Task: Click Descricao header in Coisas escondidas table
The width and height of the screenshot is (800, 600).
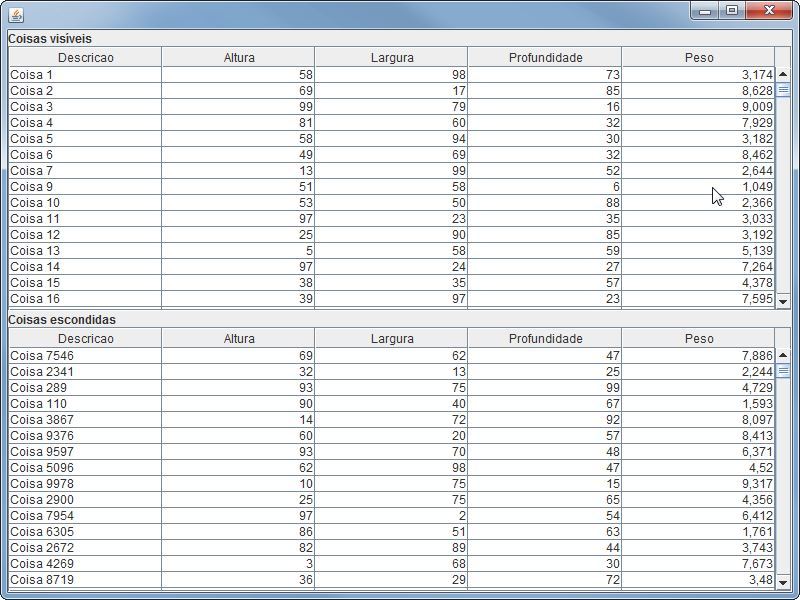Action: [85, 338]
